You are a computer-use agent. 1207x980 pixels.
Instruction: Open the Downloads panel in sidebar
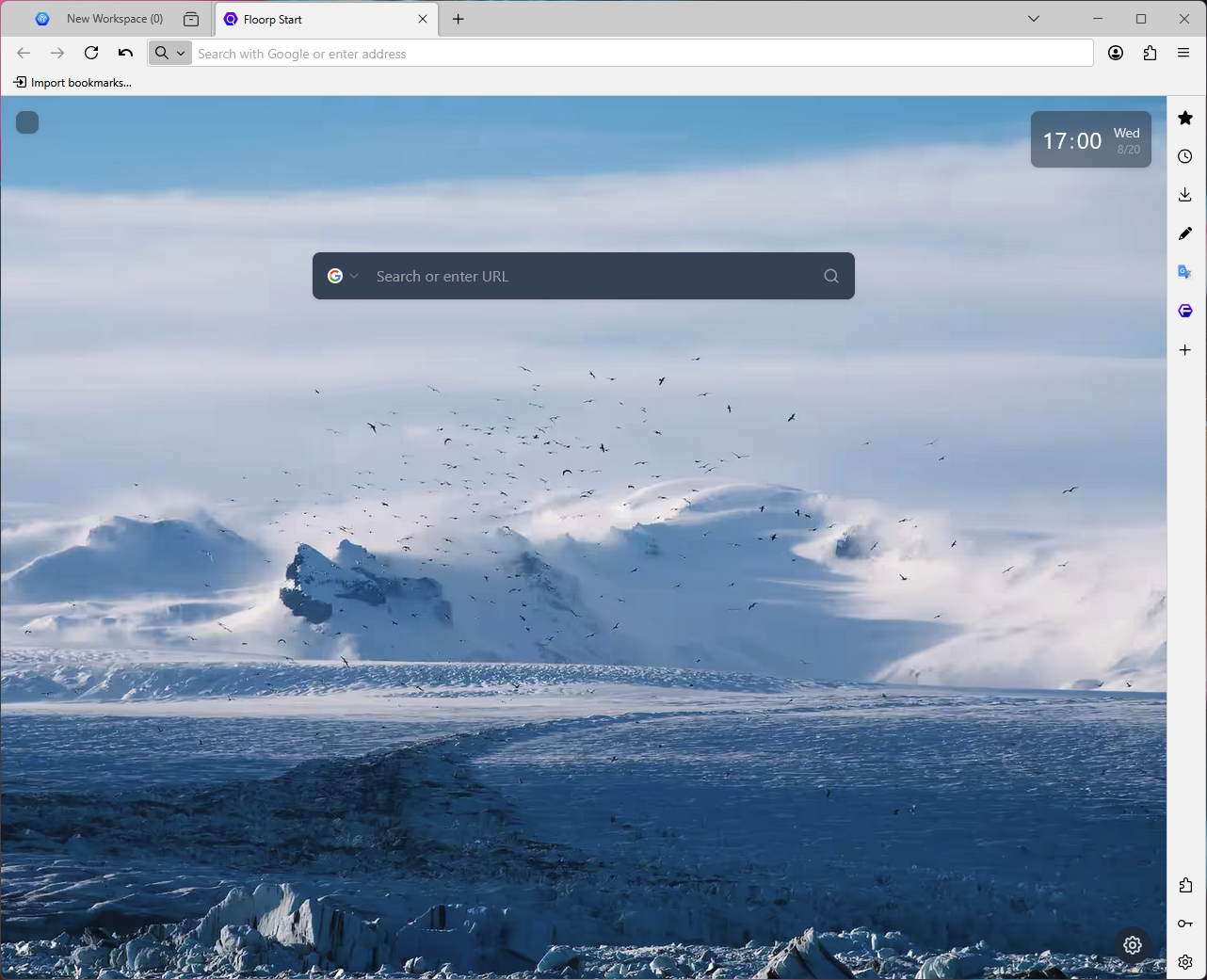click(1185, 195)
